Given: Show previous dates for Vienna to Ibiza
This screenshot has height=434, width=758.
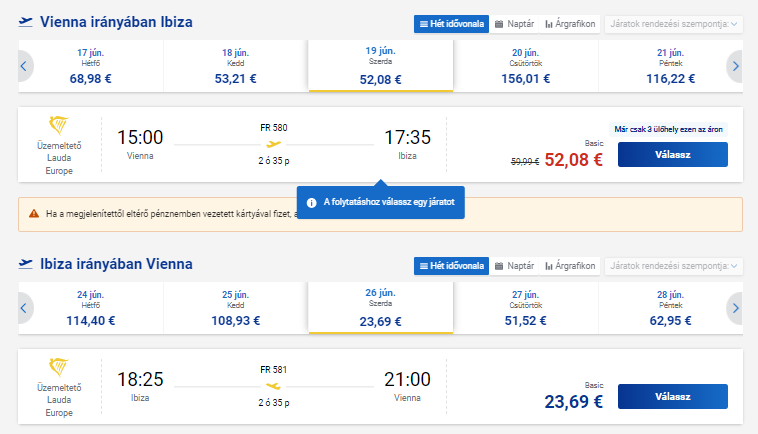Looking at the screenshot, I should 24,66.
